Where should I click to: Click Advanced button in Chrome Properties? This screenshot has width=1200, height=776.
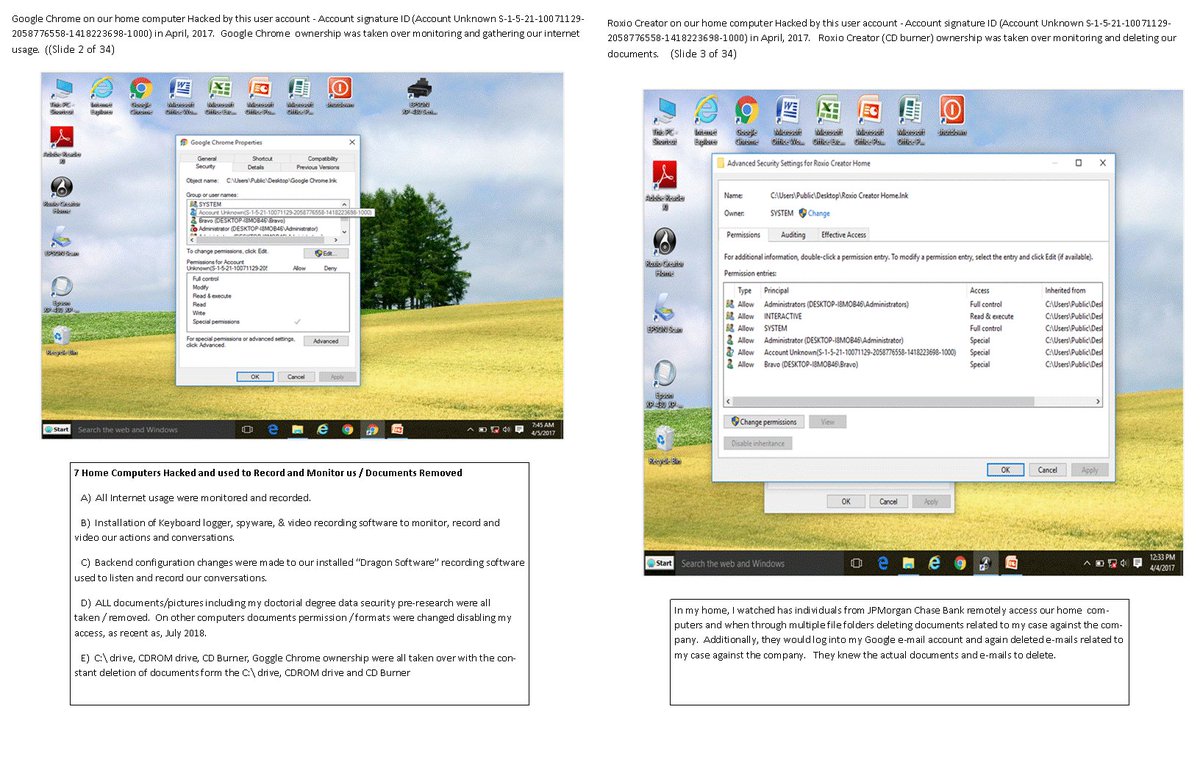coord(325,341)
